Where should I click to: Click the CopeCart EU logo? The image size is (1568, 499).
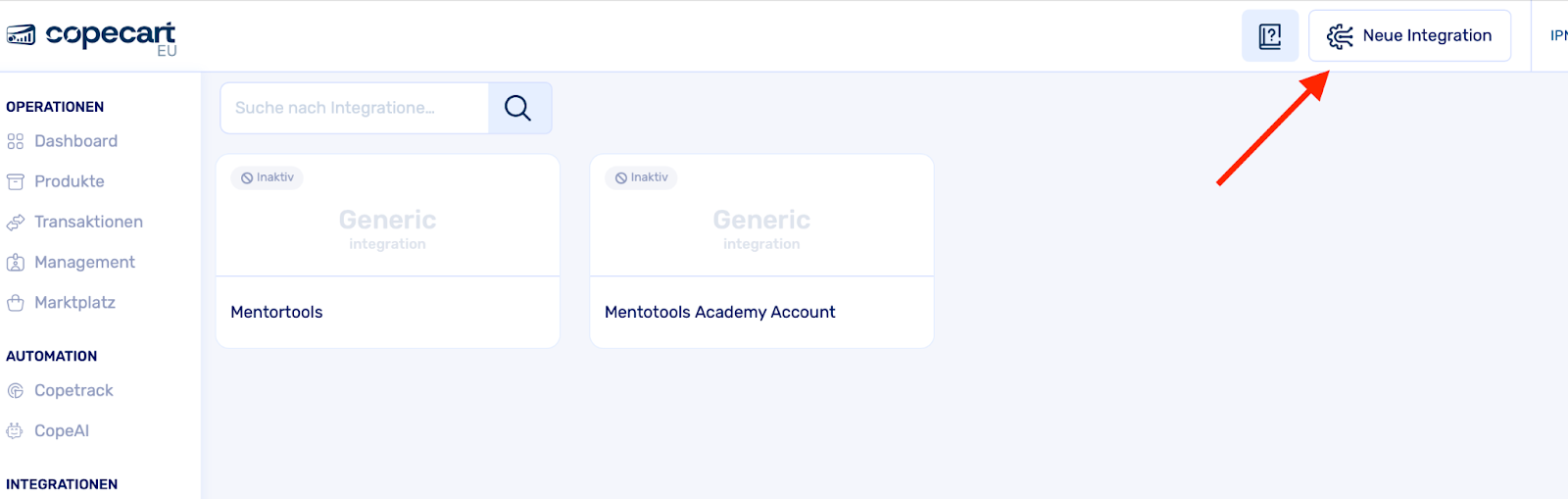91,37
